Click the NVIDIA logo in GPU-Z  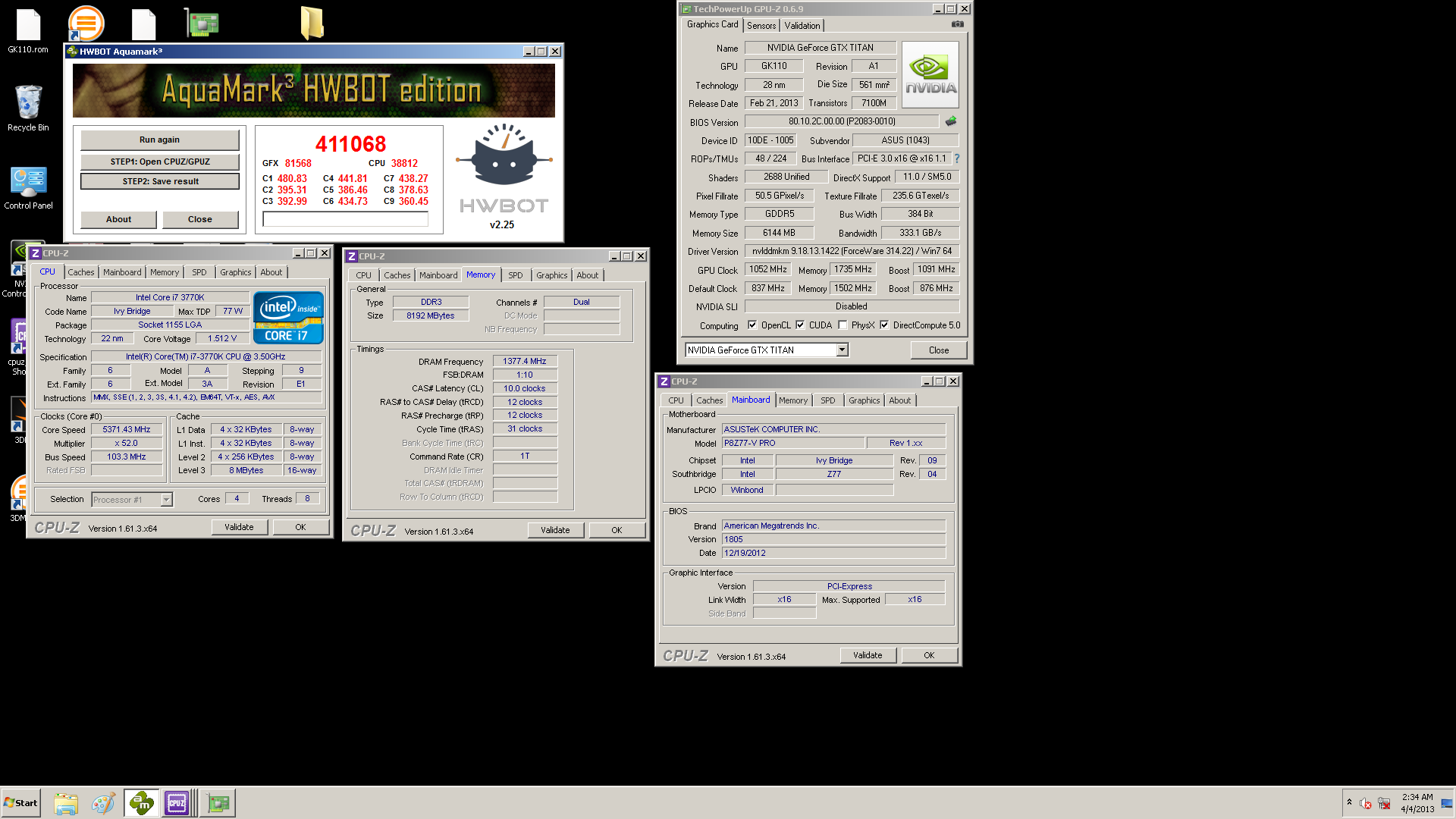pos(930,74)
